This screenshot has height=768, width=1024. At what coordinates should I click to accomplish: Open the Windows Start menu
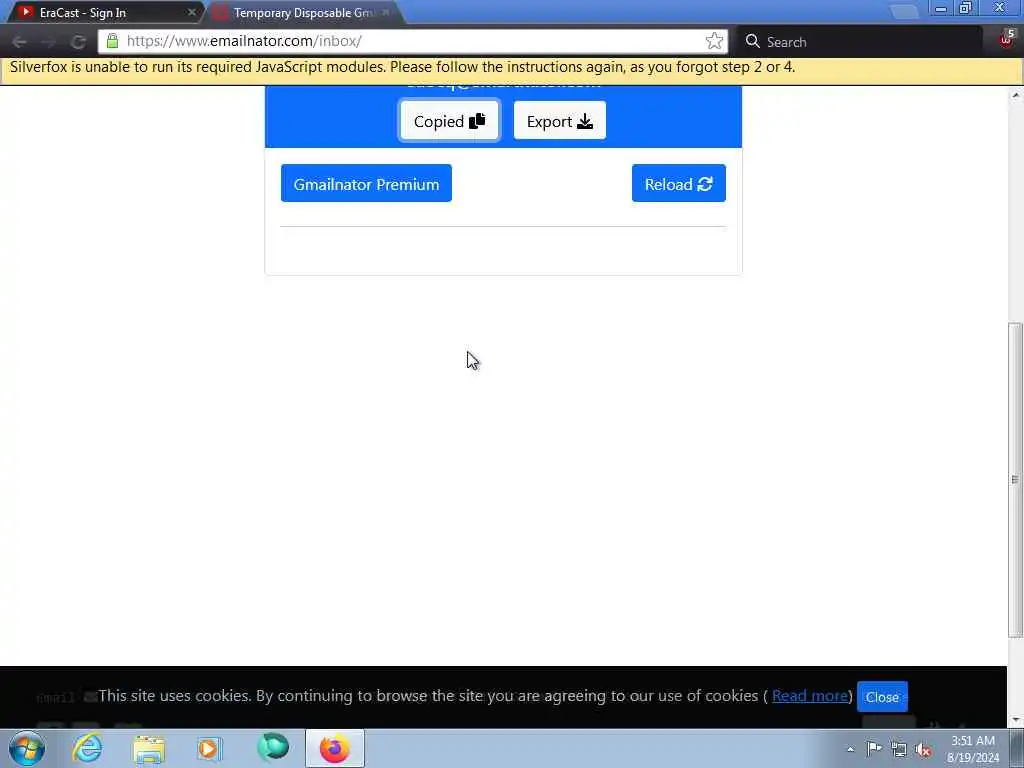coord(27,748)
